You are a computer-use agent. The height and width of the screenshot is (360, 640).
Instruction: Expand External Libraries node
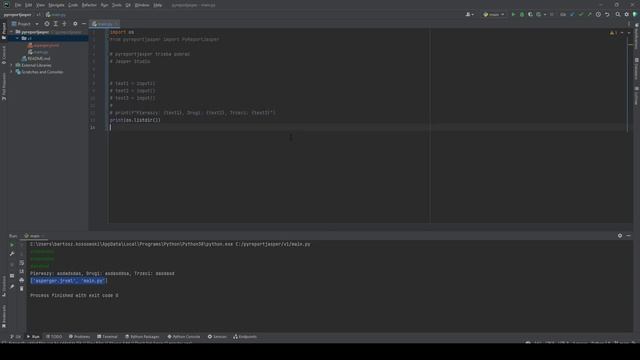point(12,65)
